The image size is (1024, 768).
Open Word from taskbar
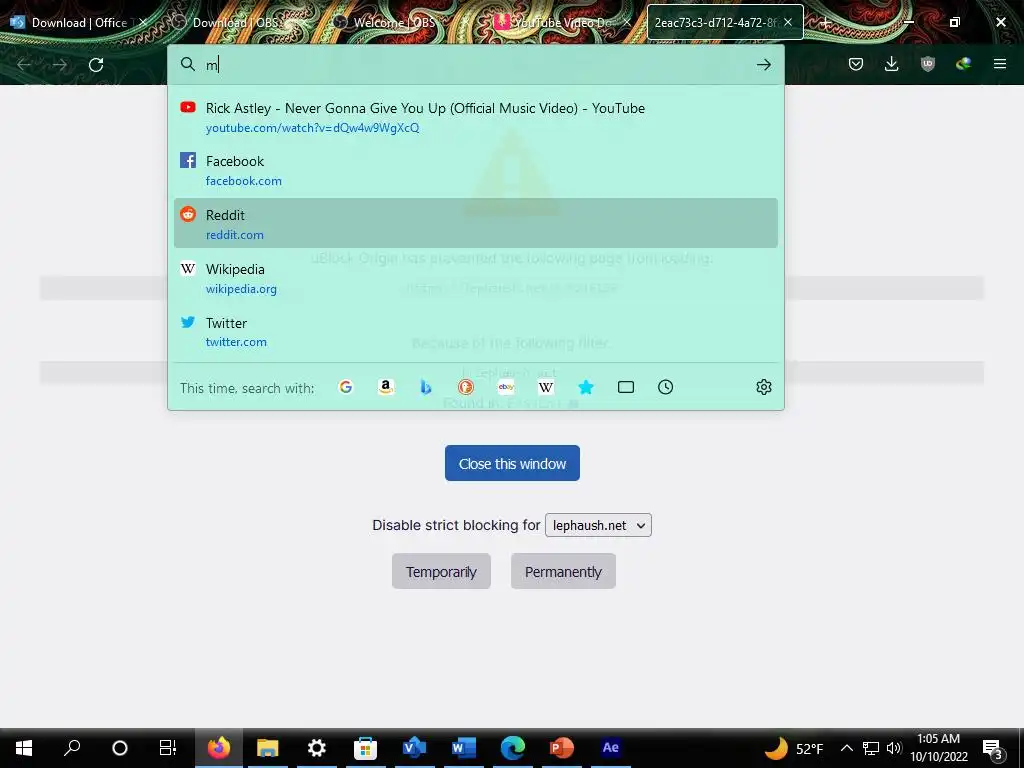pyautogui.click(x=464, y=748)
